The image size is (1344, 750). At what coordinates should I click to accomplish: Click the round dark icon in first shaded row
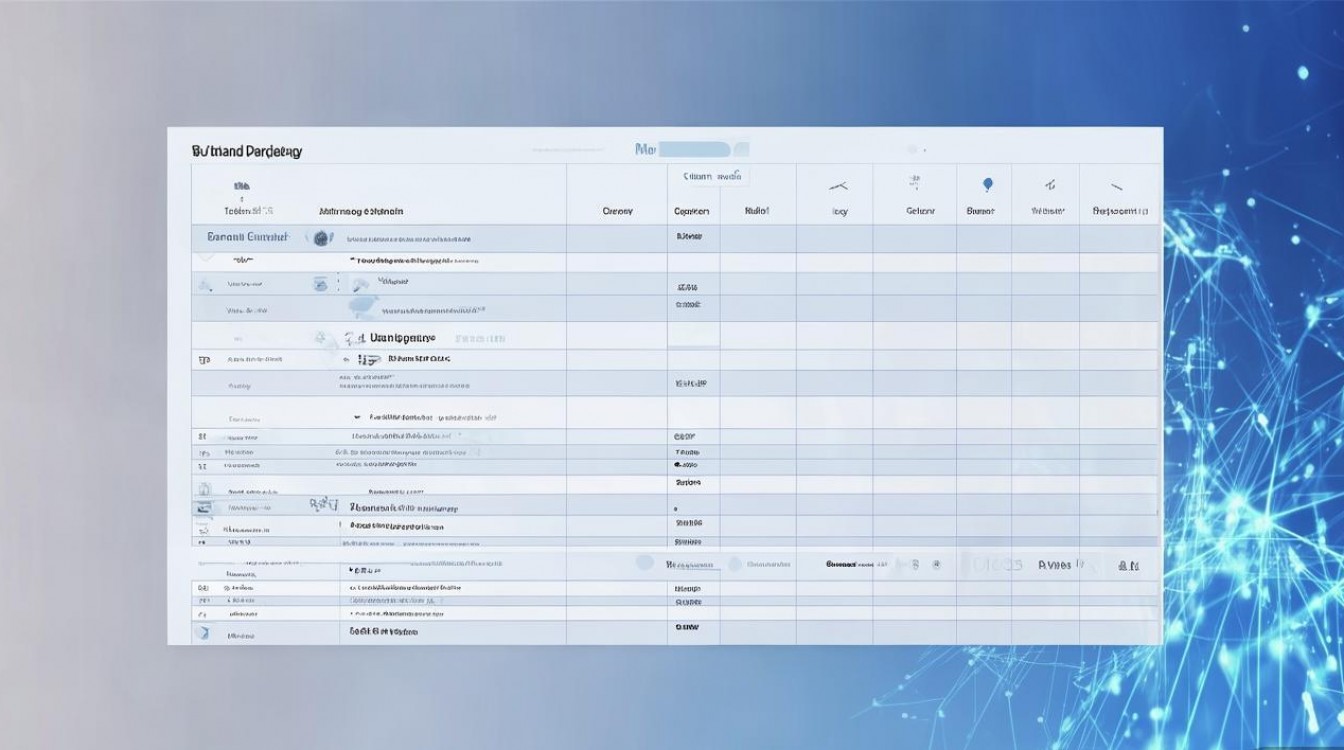[x=321, y=238]
